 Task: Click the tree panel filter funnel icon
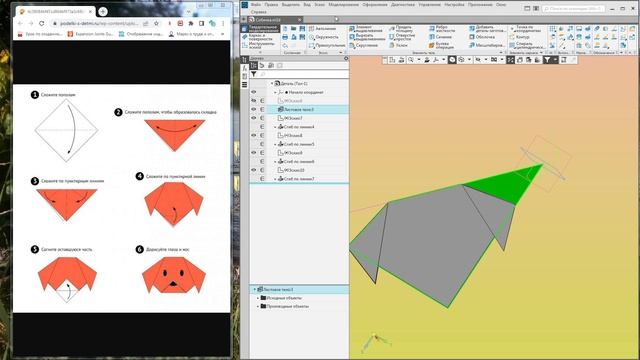(253, 74)
